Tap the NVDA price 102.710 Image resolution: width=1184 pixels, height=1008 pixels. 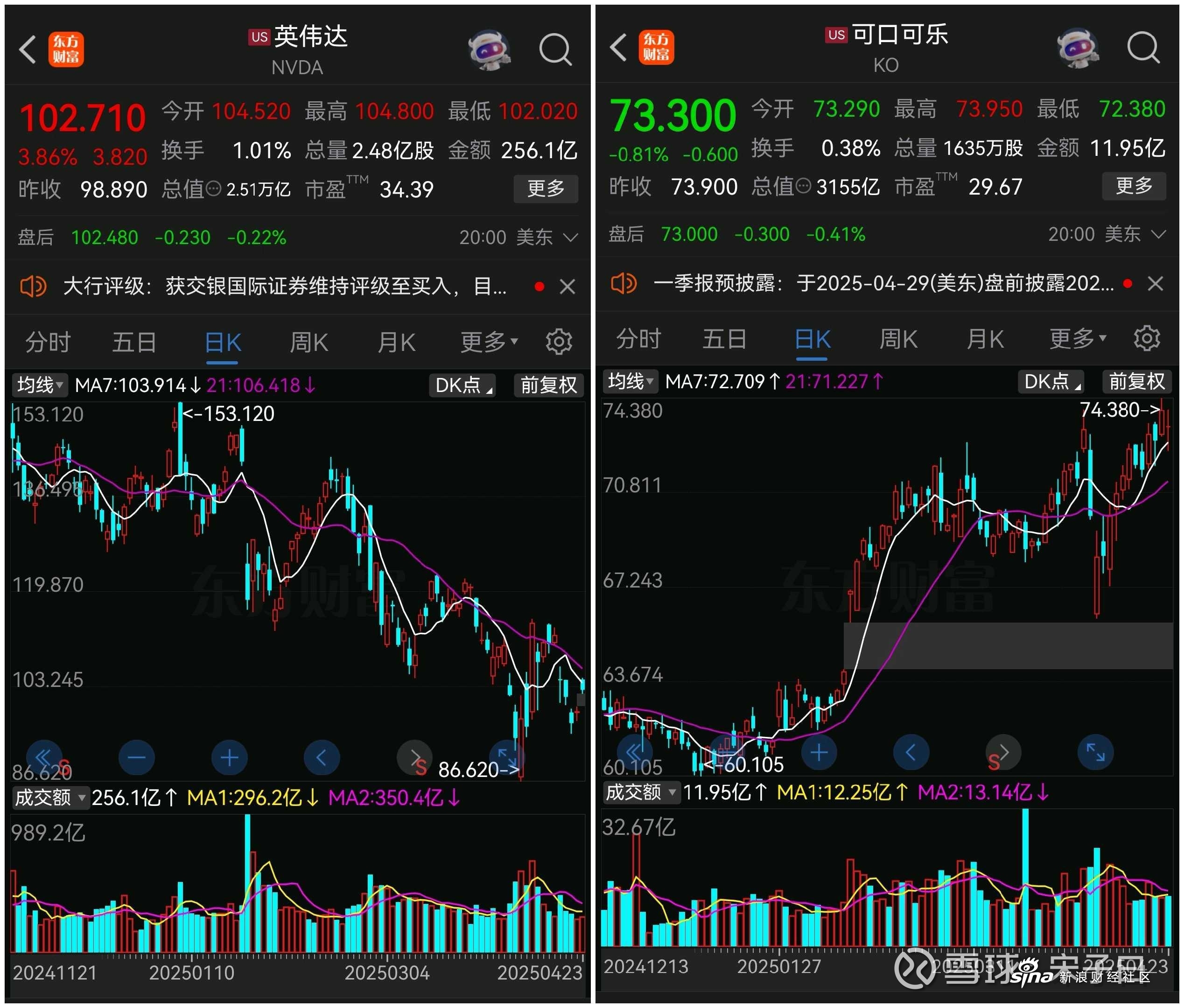[x=83, y=118]
